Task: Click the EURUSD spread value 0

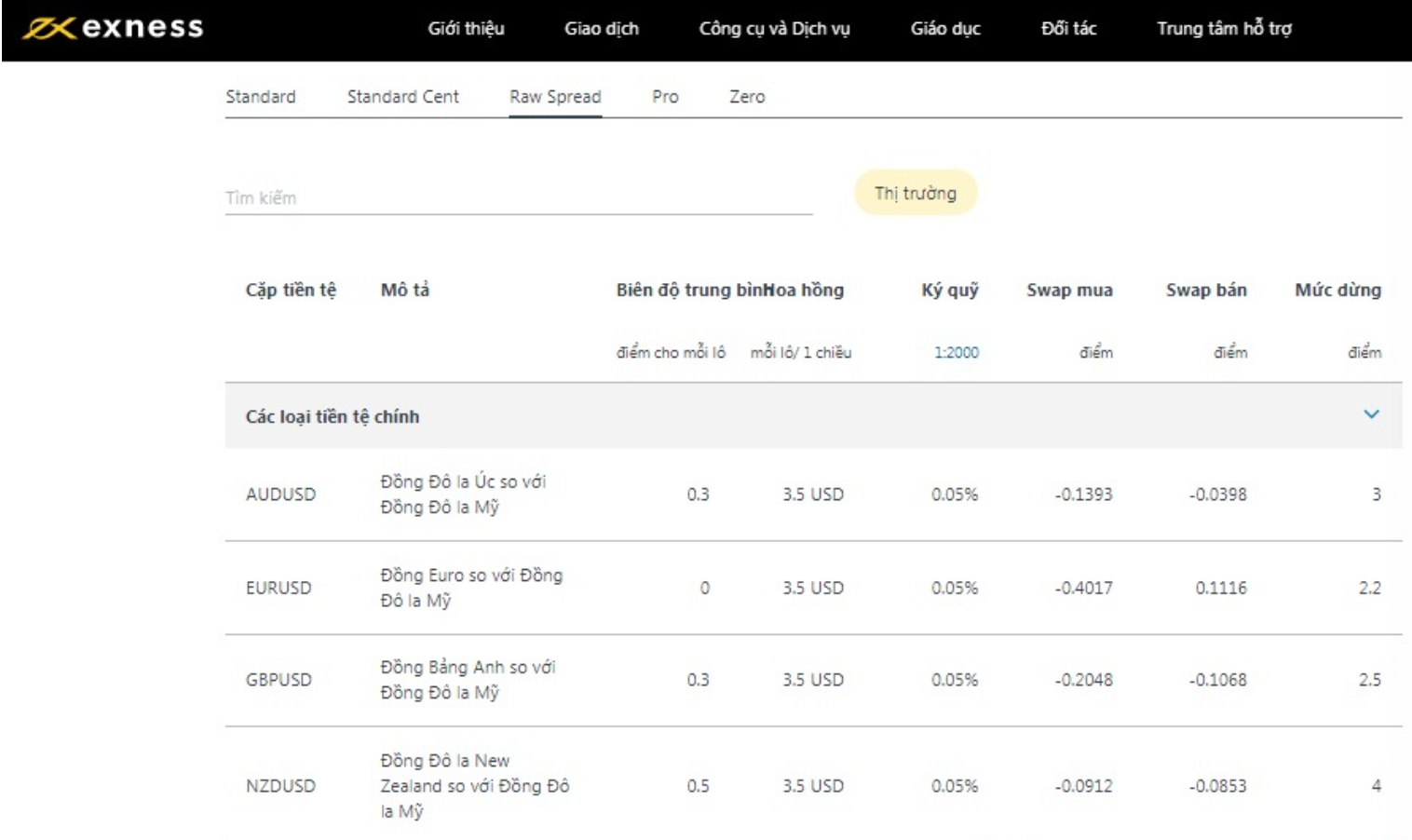Action: pos(704,589)
